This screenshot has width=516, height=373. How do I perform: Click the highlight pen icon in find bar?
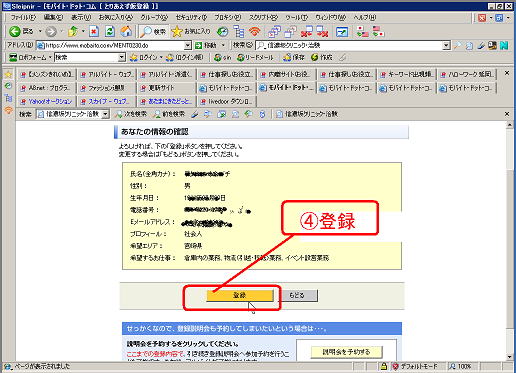(x=195, y=114)
